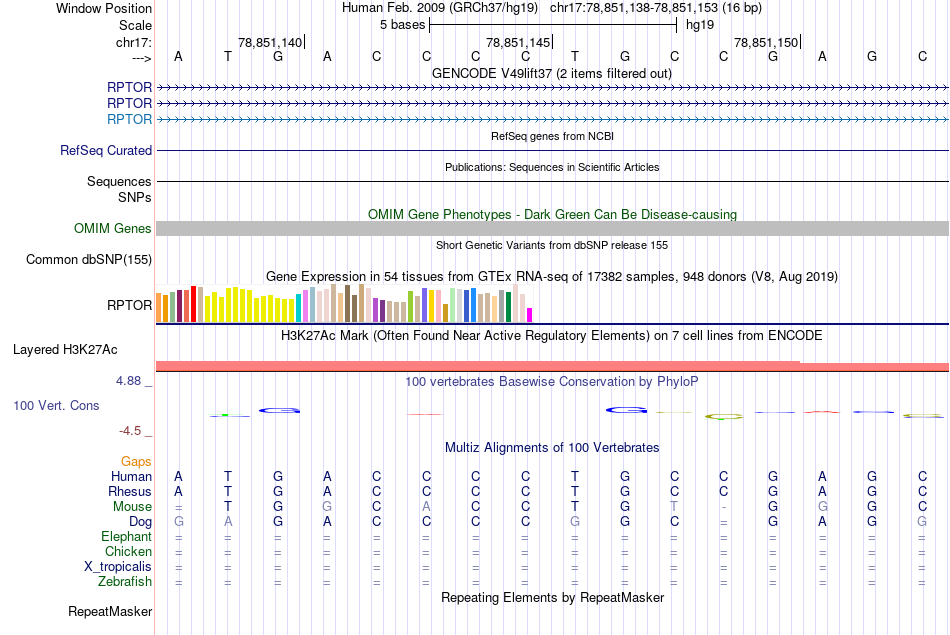Click the Chicken species label

tap(128, 551)
